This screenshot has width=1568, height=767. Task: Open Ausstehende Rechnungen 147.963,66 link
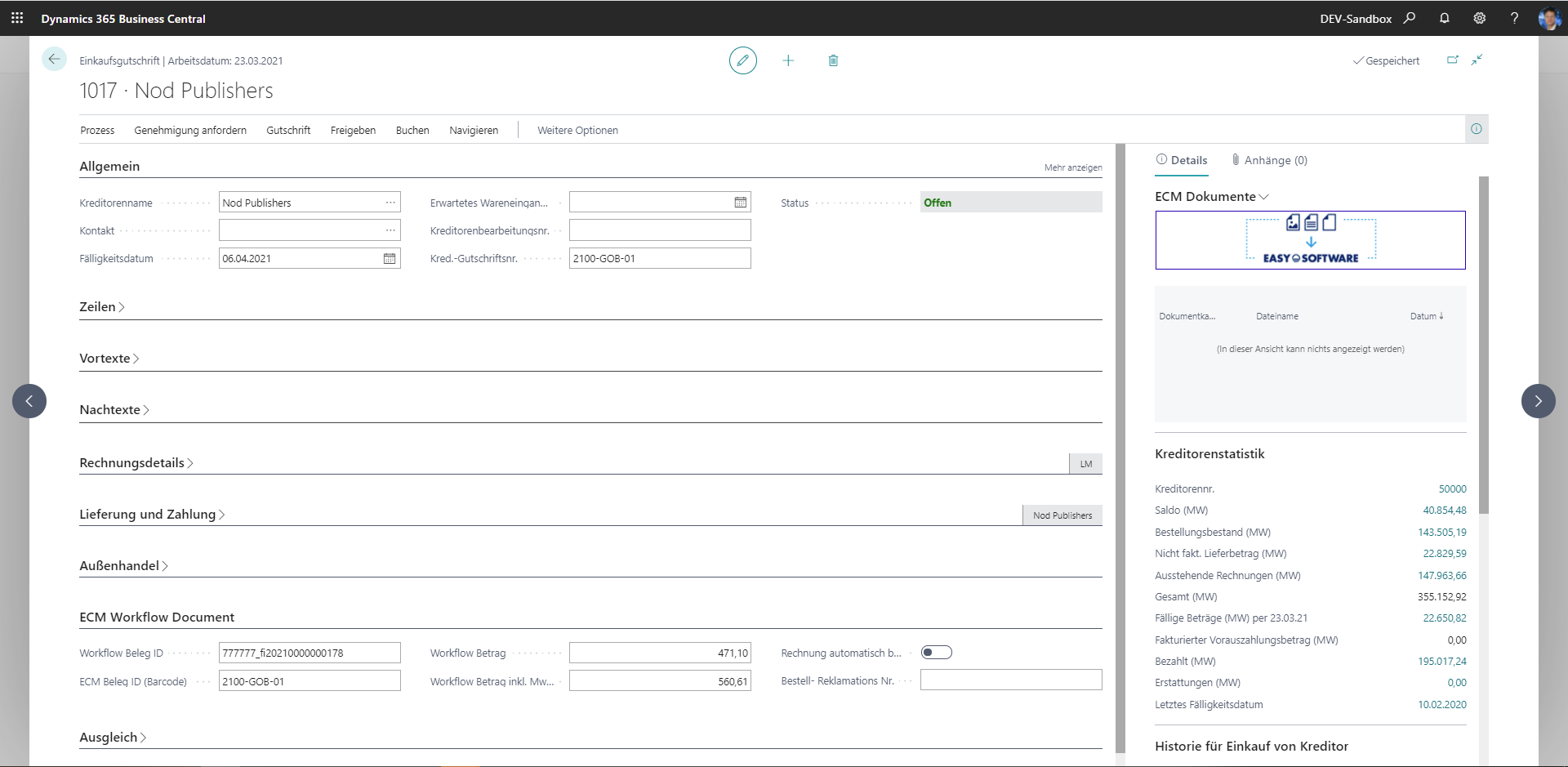click(x=1442, y=576)
